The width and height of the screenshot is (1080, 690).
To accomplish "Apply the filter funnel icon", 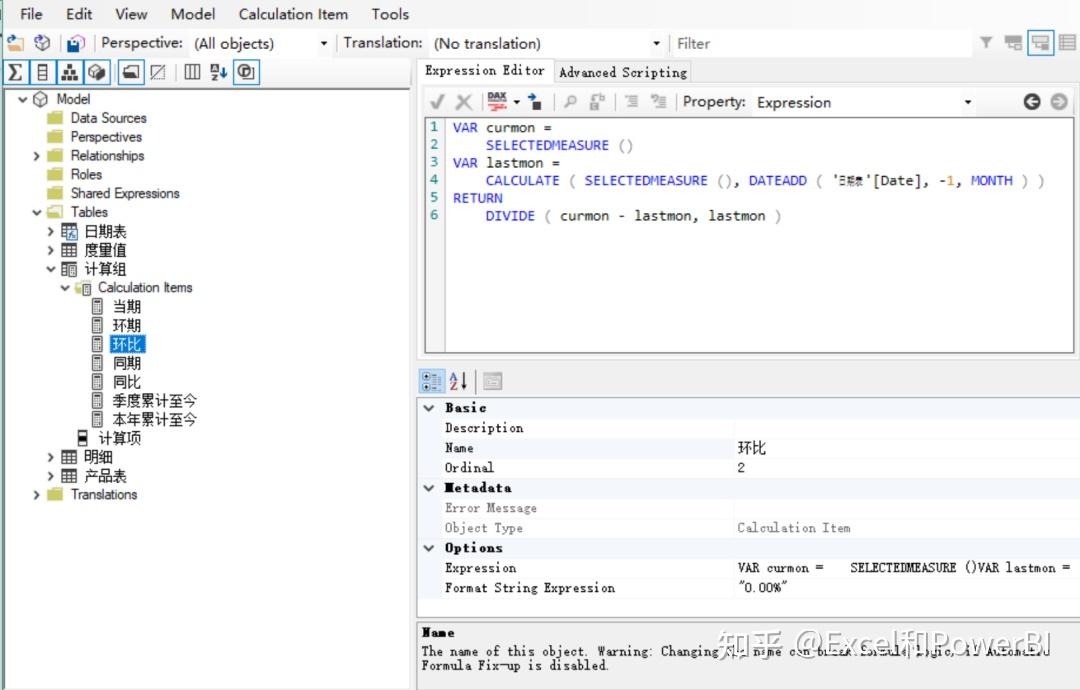I will point(986,43).
